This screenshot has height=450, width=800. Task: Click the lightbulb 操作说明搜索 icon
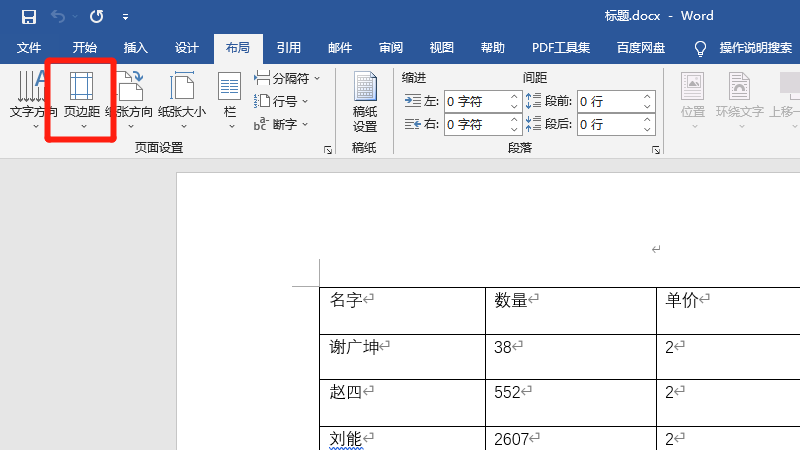pos(700,47)
